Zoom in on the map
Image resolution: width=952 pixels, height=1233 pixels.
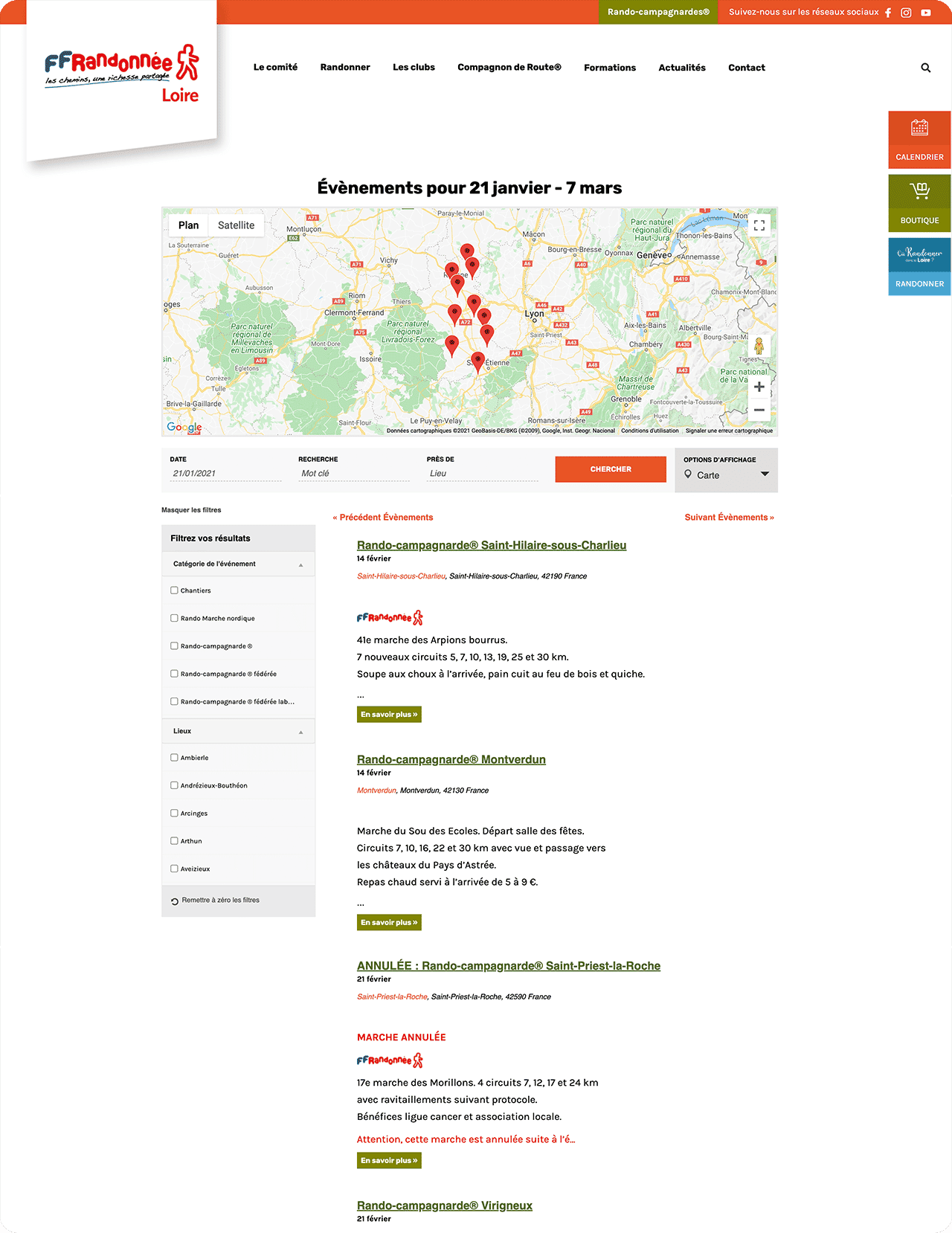coord(759,387)
